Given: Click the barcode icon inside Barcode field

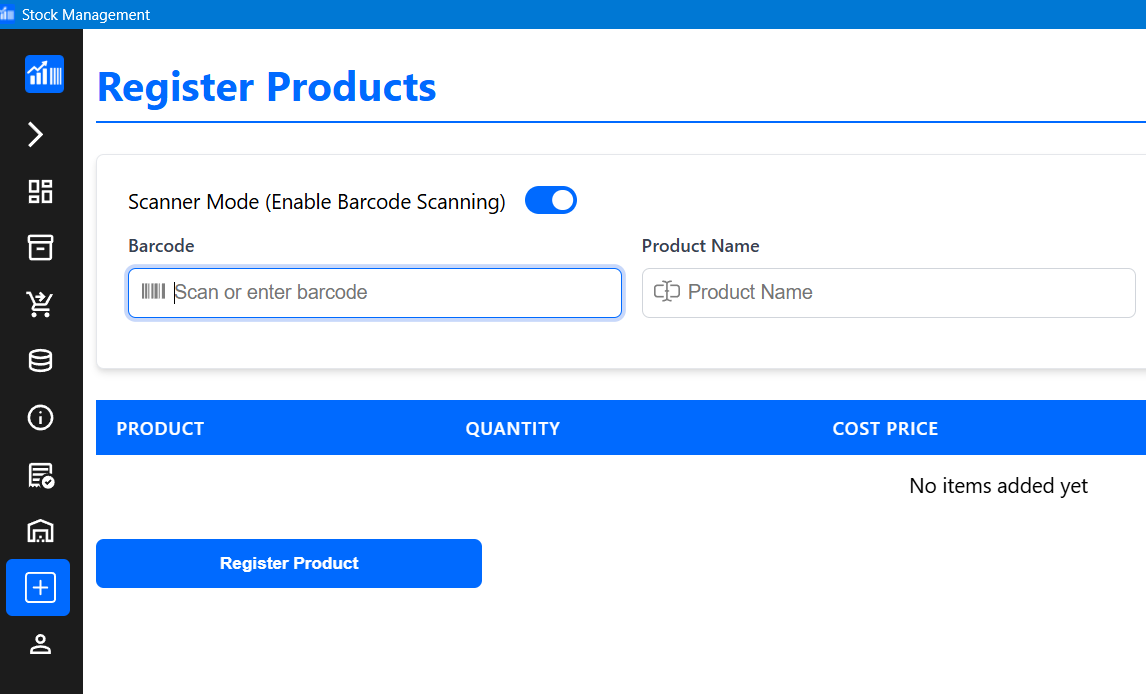Looking at the screenshot, I should coord(153,292).
